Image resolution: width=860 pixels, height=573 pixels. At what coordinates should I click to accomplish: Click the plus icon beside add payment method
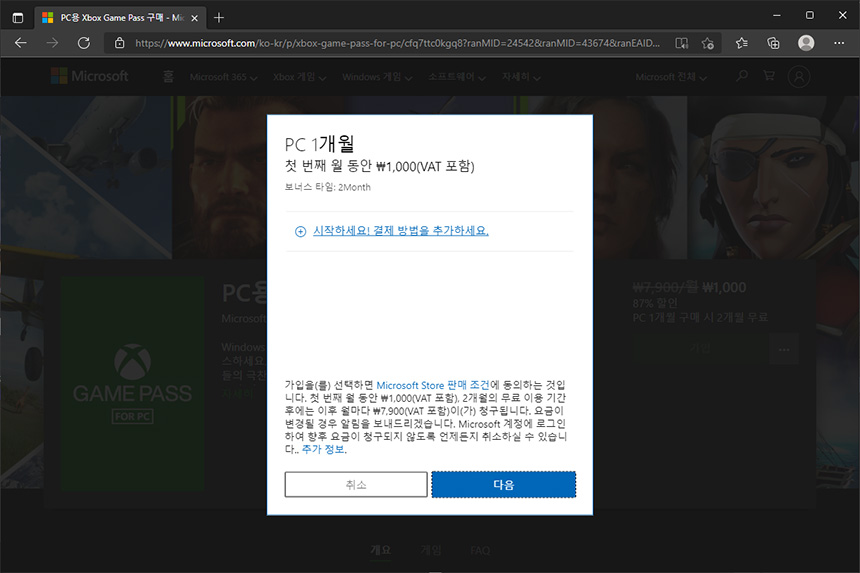click(300, 231)
